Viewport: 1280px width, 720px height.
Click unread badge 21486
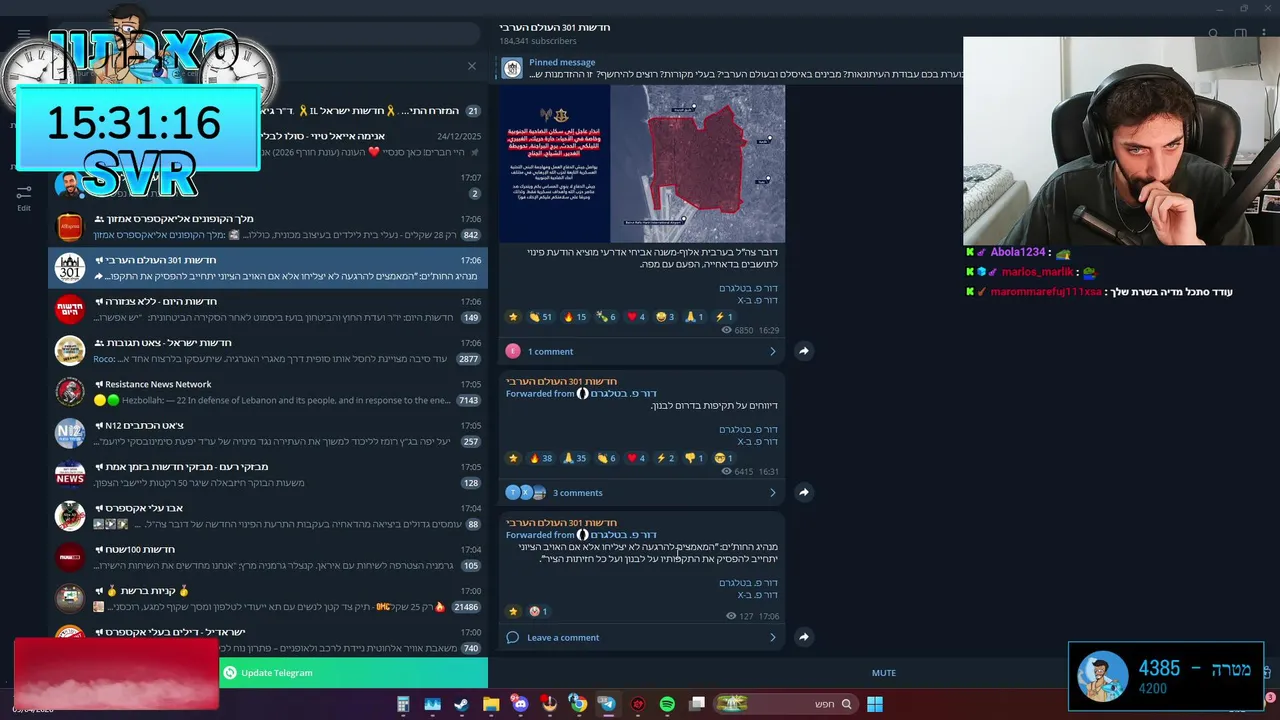(466, 607)
